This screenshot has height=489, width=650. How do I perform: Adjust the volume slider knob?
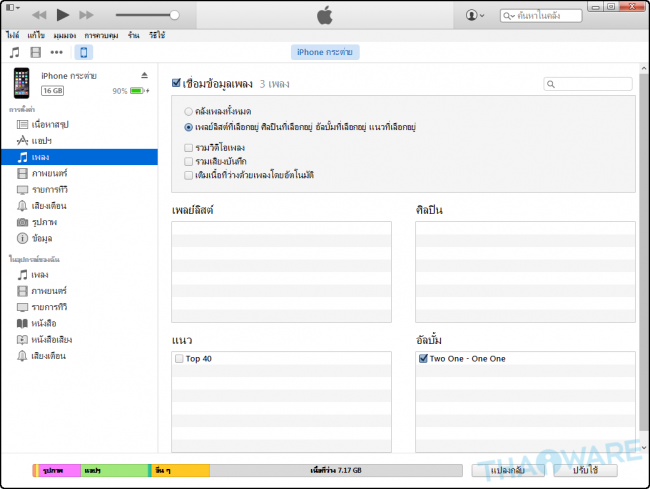click(x=175, y=15)
